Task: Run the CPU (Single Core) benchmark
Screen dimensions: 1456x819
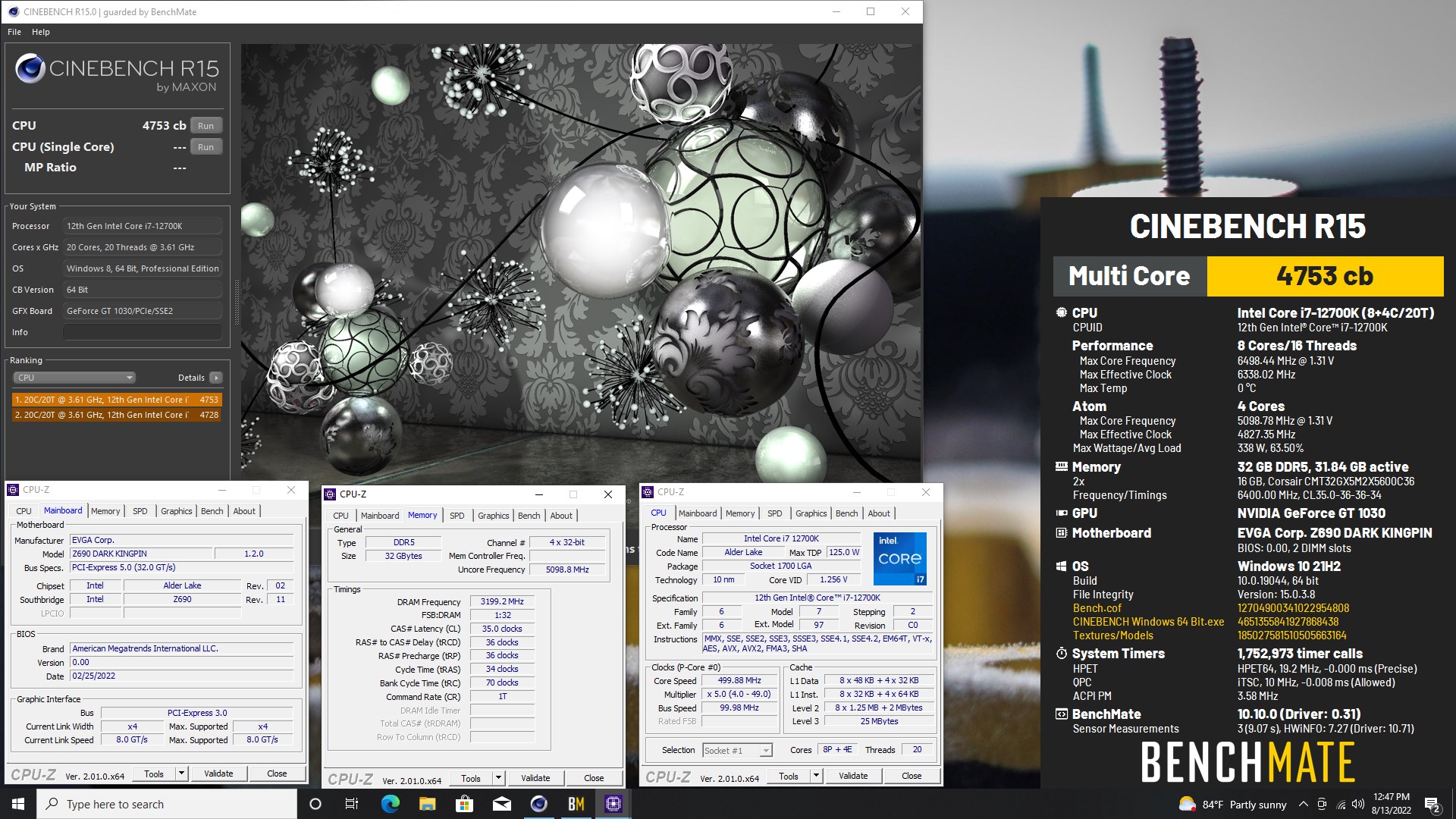Action: tap(206, 147)
